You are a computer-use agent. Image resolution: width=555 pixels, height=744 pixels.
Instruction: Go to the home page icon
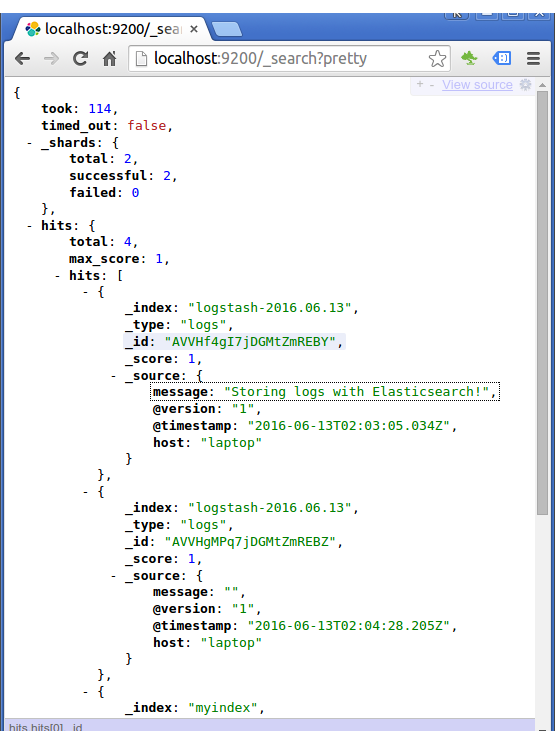tap(110, 59)
